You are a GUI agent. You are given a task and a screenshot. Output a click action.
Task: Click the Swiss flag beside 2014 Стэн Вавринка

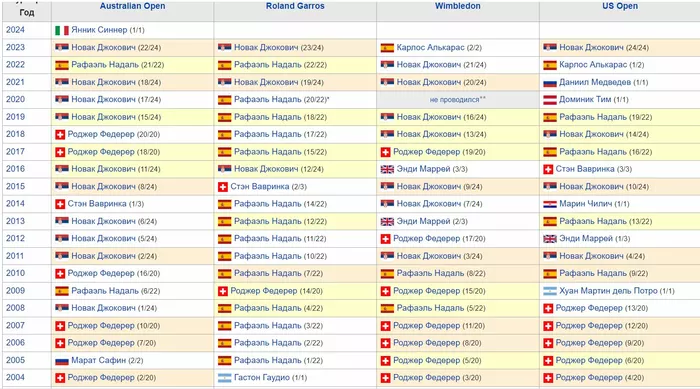pyautogui.click(x=60, y=204)
